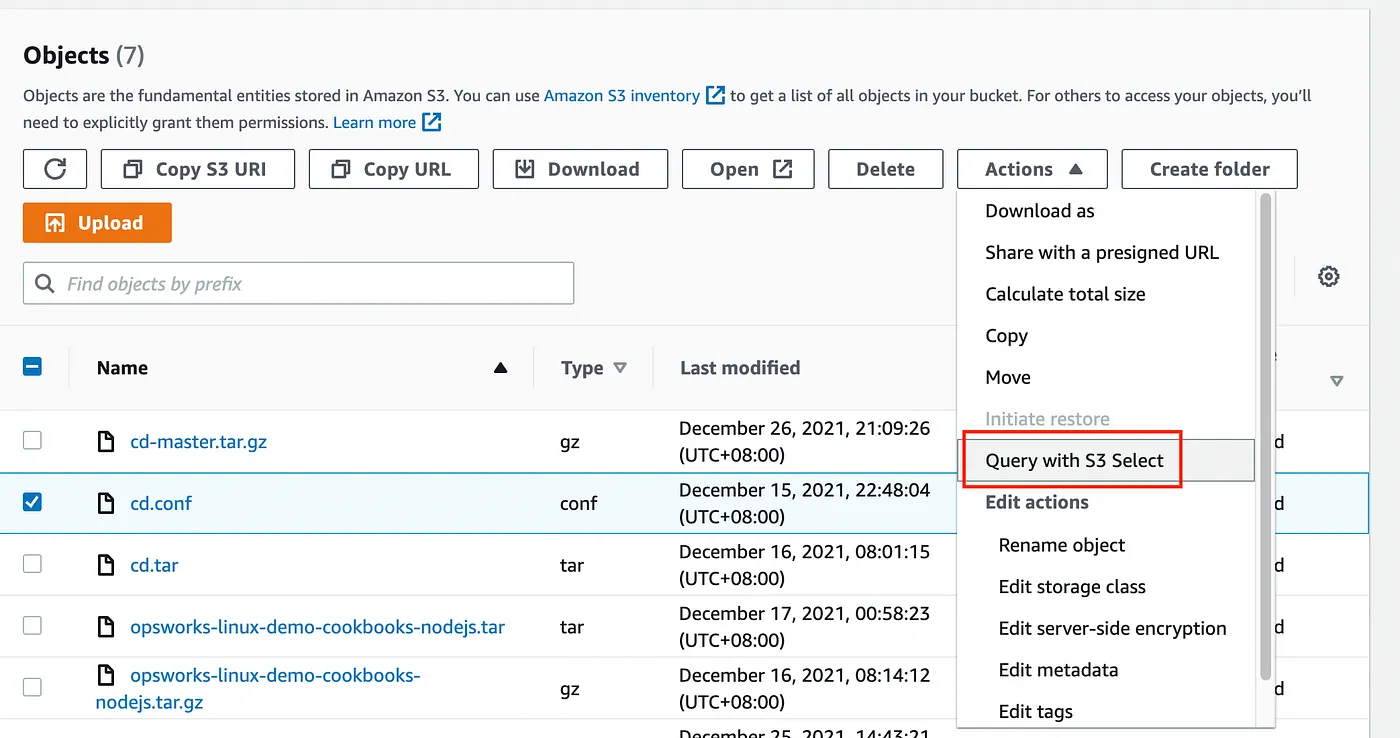Screen dimensions: 1400x738
Task: Click the Last modified column header
Action: 740,368
